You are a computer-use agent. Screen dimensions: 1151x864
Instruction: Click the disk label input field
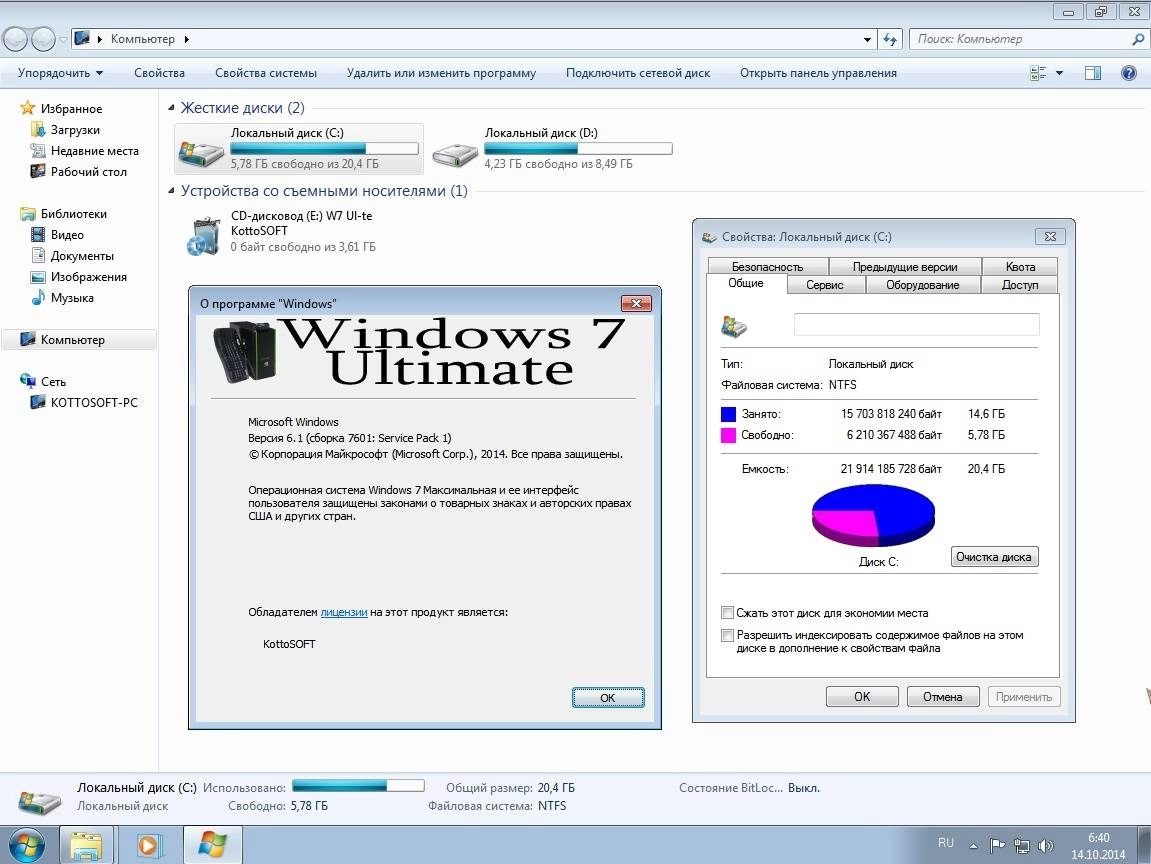pyautogui.click(x=916, y=324)
